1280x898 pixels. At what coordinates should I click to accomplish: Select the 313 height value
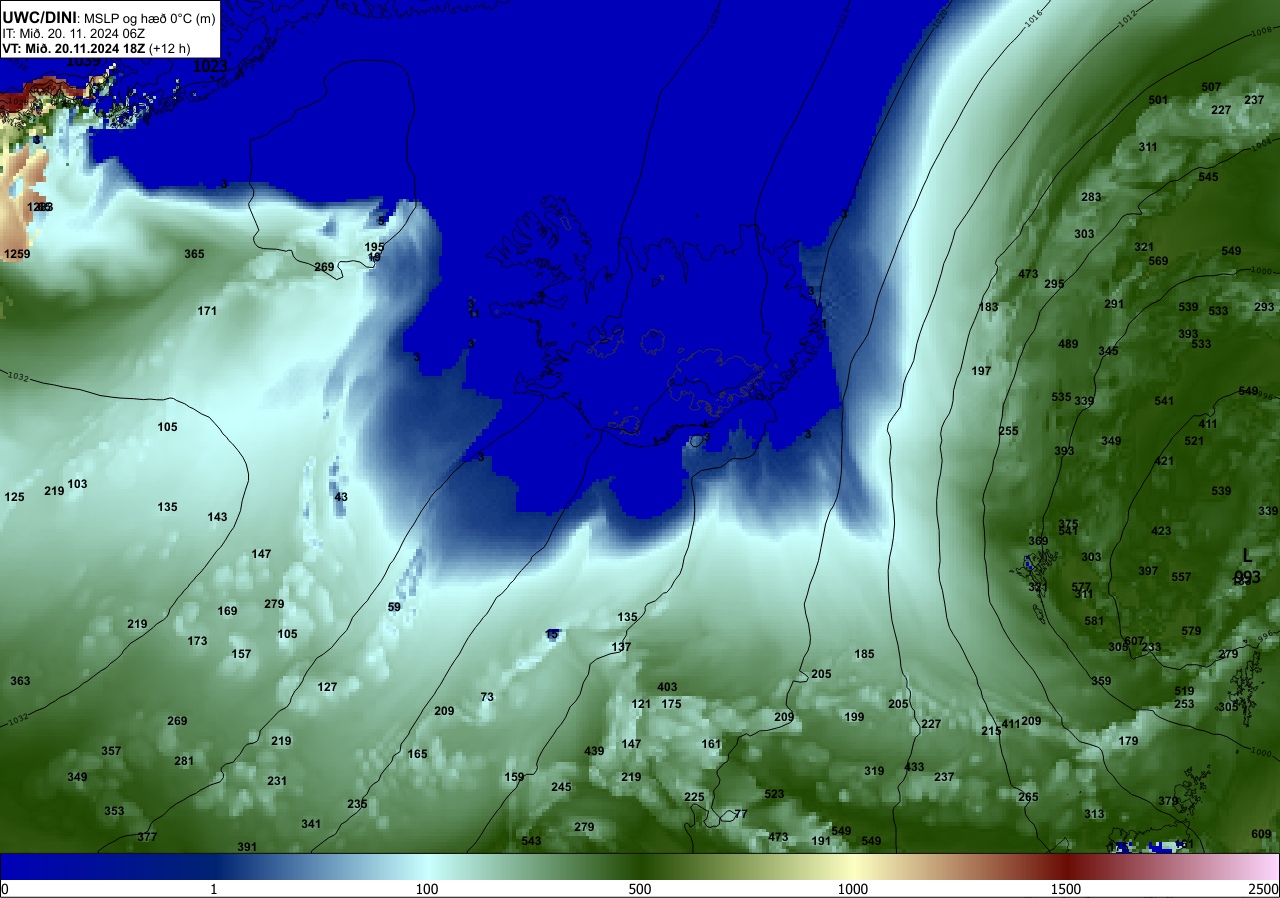coord(1094,814)
